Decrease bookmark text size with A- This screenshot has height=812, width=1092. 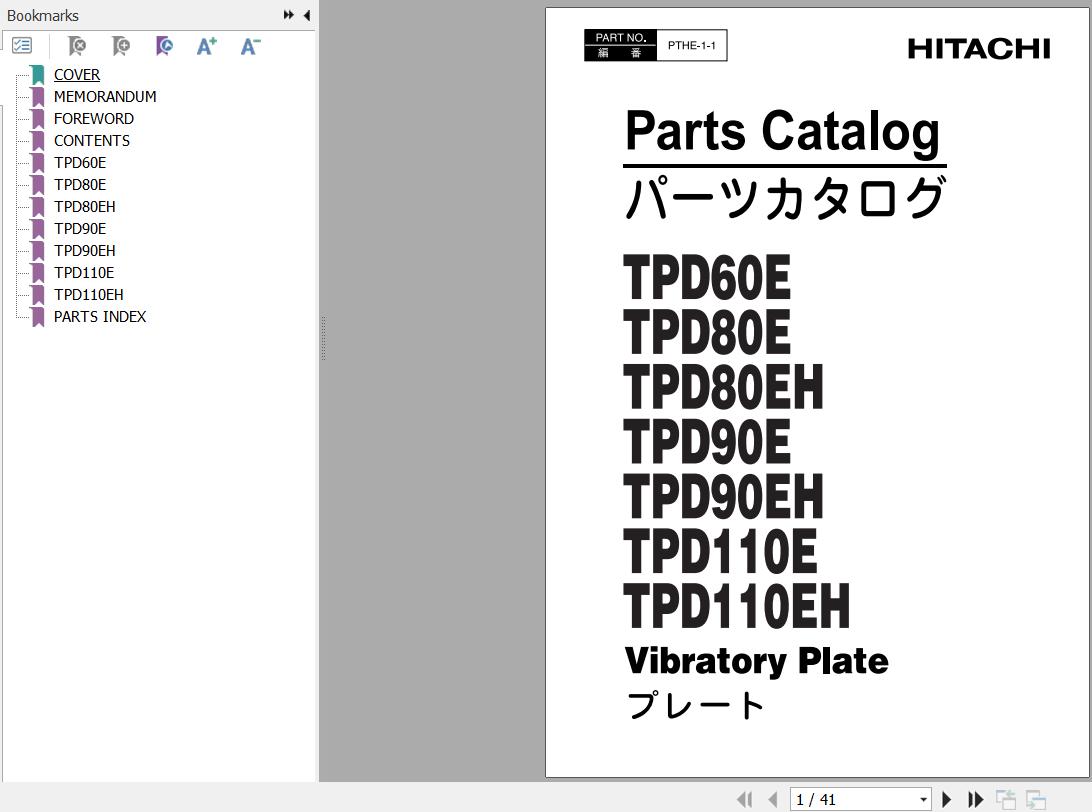250,46
